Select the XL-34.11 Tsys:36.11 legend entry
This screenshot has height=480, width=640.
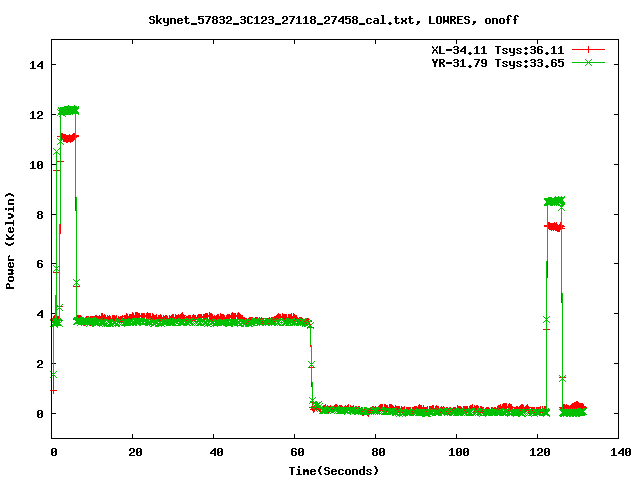pyautogui.click(x=498, y=50)
